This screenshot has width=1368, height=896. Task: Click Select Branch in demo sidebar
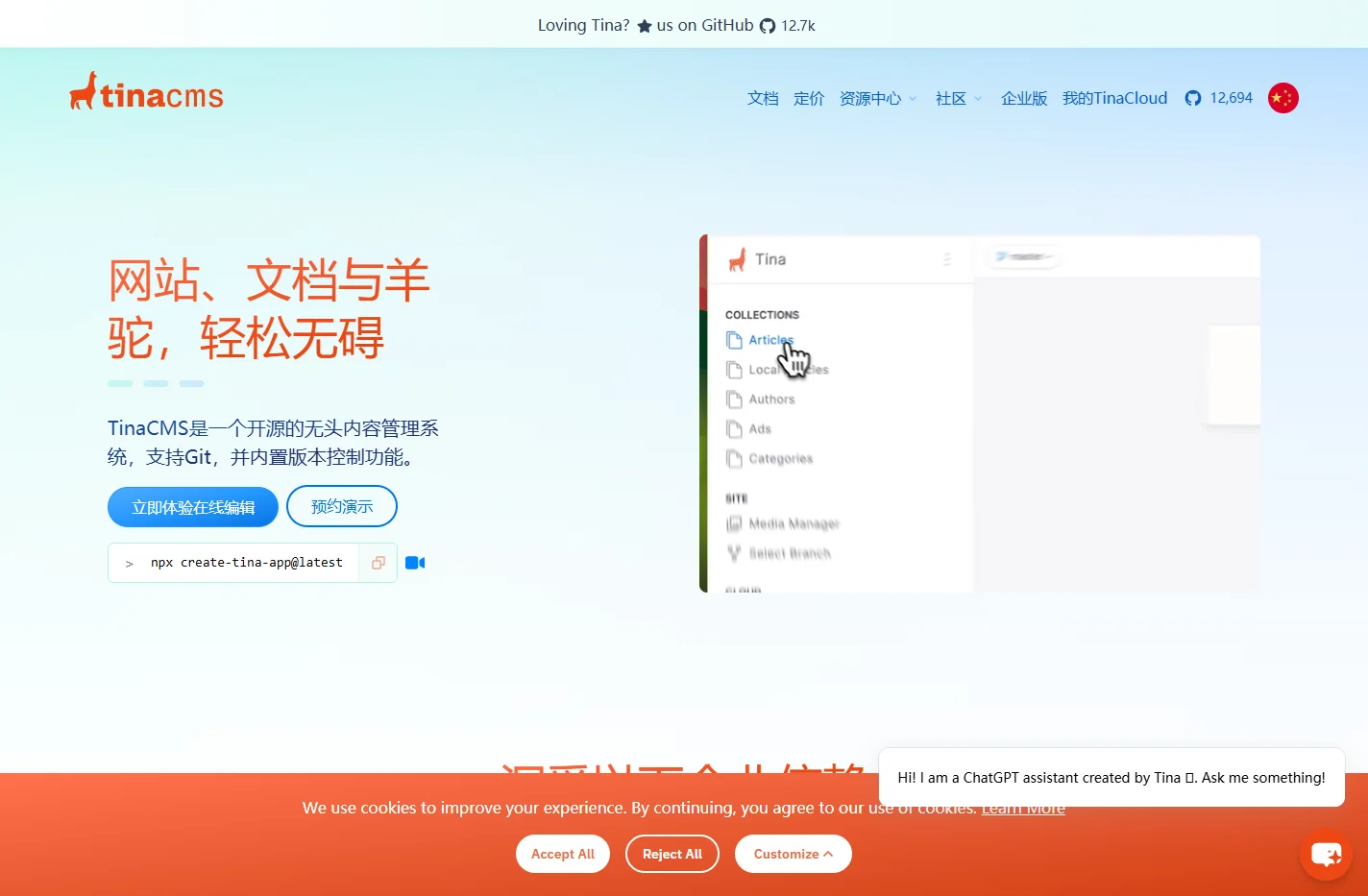click(790, 553)
